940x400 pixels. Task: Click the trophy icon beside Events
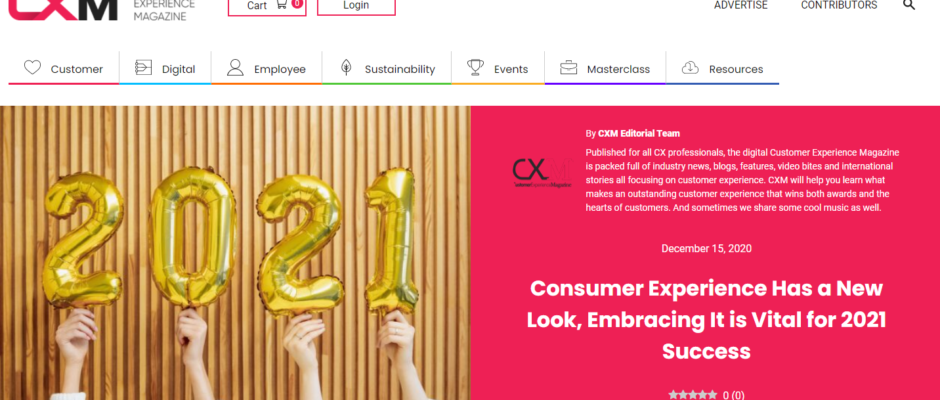475,68
